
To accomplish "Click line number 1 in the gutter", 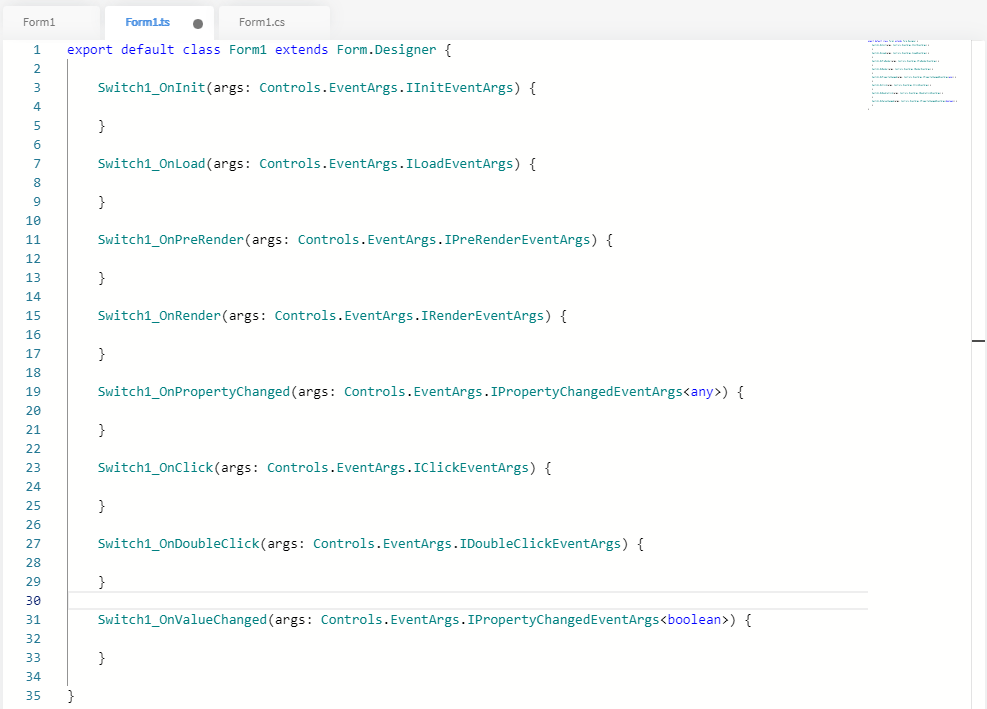I will click(x=37, y=50).
